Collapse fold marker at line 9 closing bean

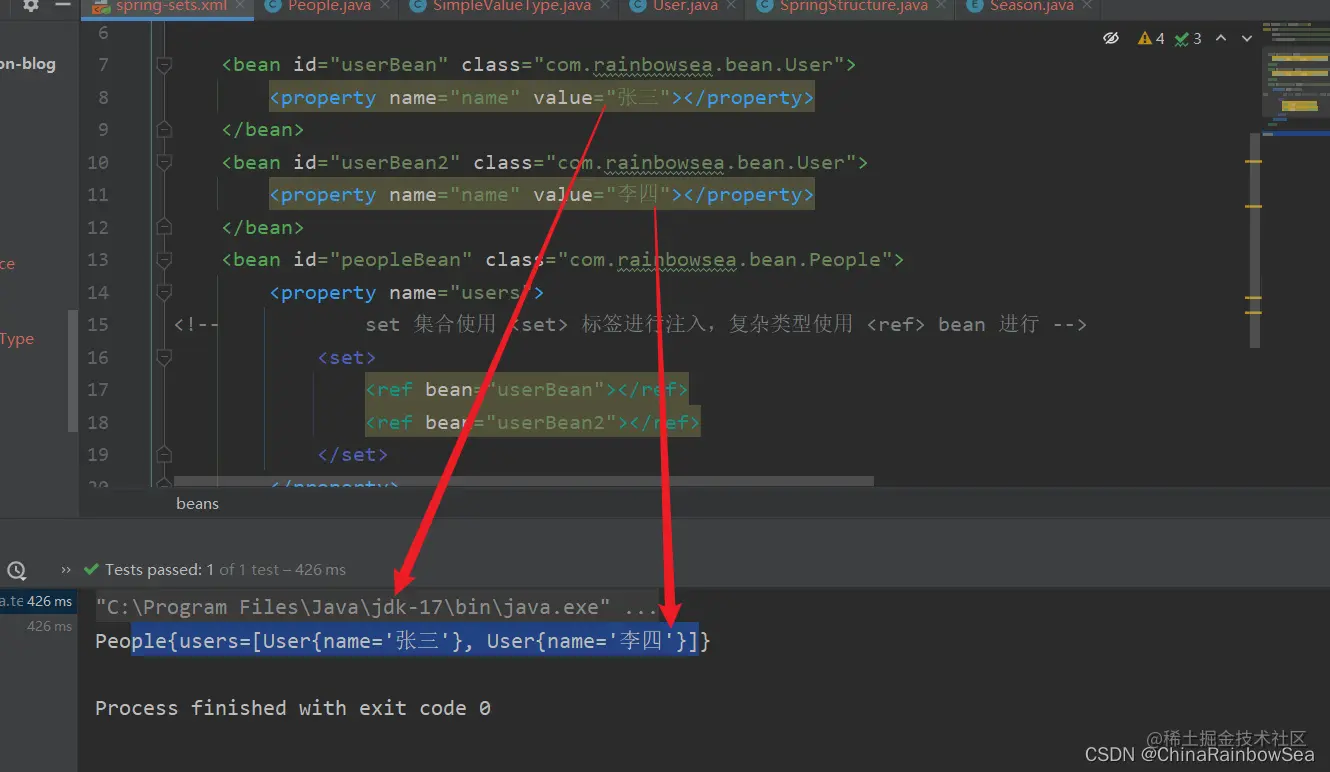164,130
